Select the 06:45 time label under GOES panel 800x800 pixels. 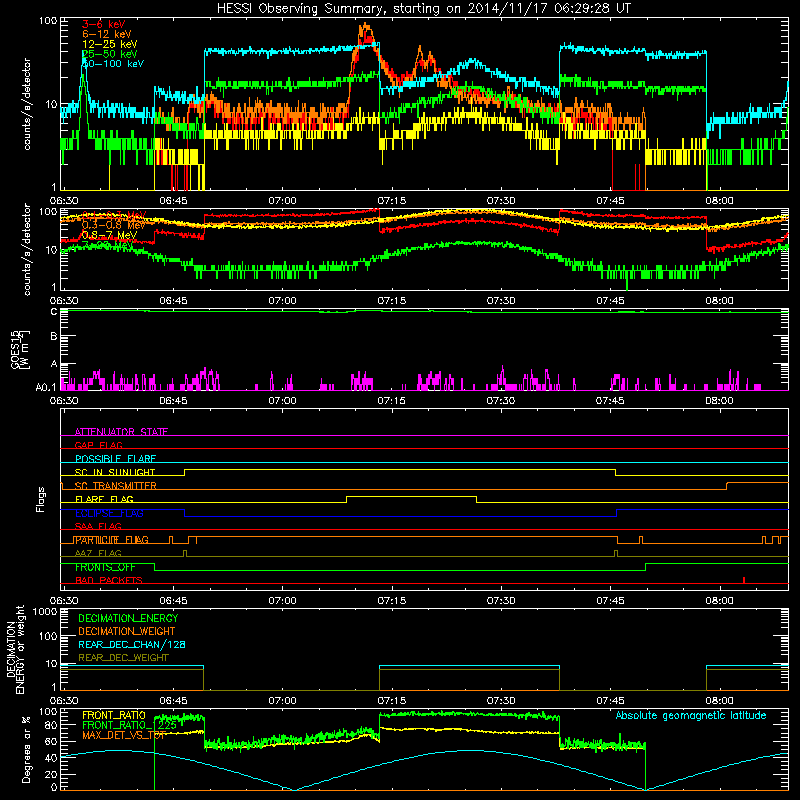[x=173, y=401]
